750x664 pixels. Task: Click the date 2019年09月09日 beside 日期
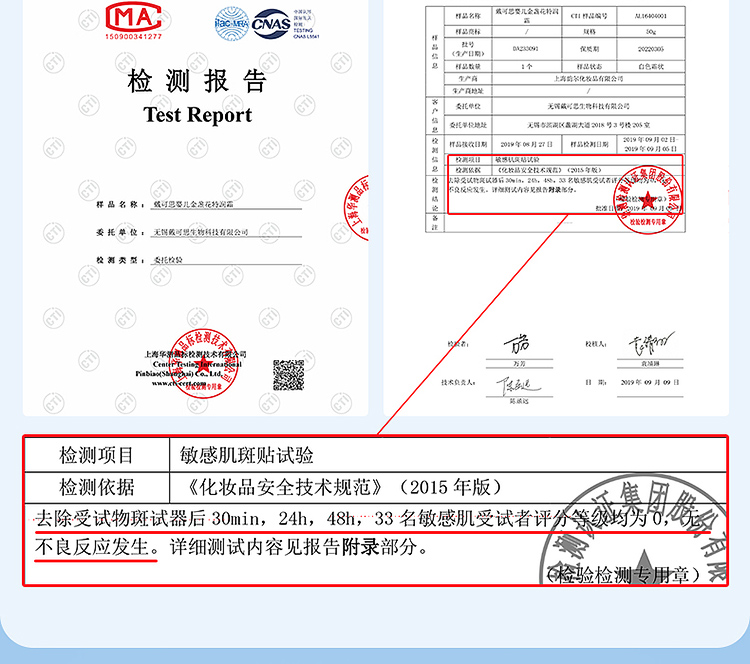coord(650,382)
